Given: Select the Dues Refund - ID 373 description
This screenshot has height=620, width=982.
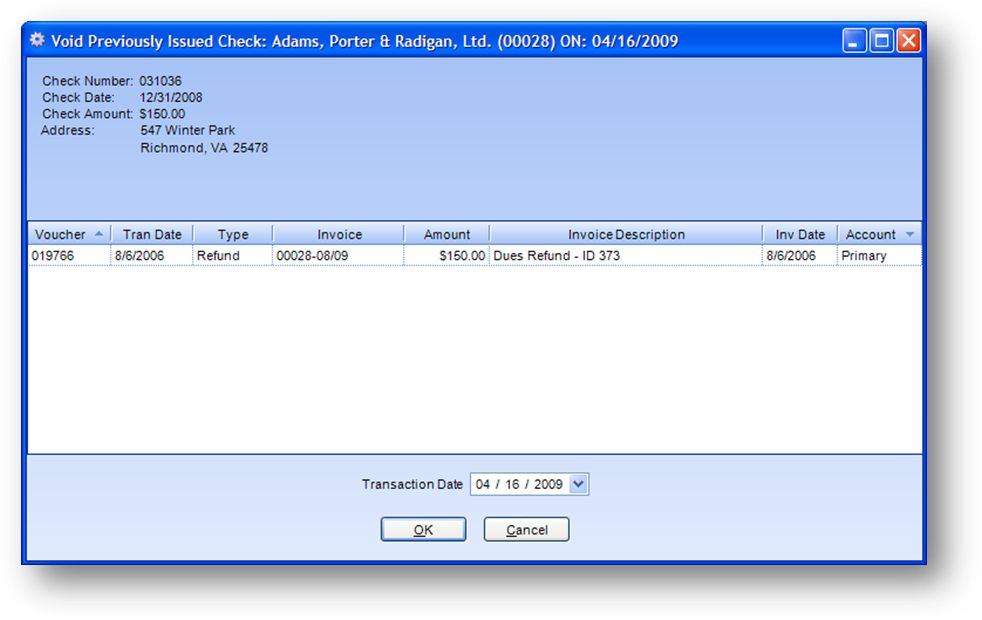Looking at the screenshot, I should pos(626,256).
